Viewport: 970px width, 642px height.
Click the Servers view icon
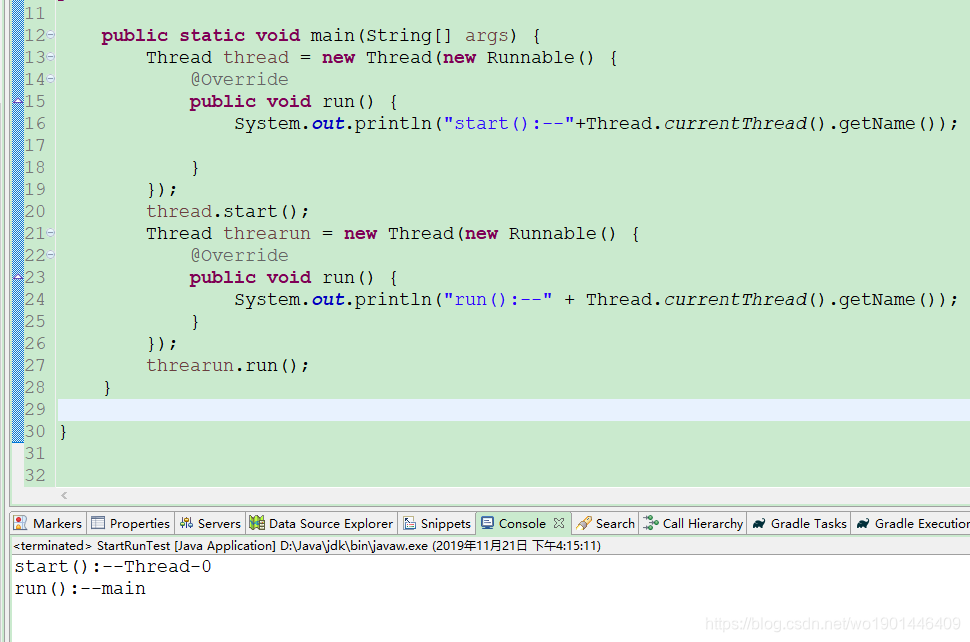[185, 523]
